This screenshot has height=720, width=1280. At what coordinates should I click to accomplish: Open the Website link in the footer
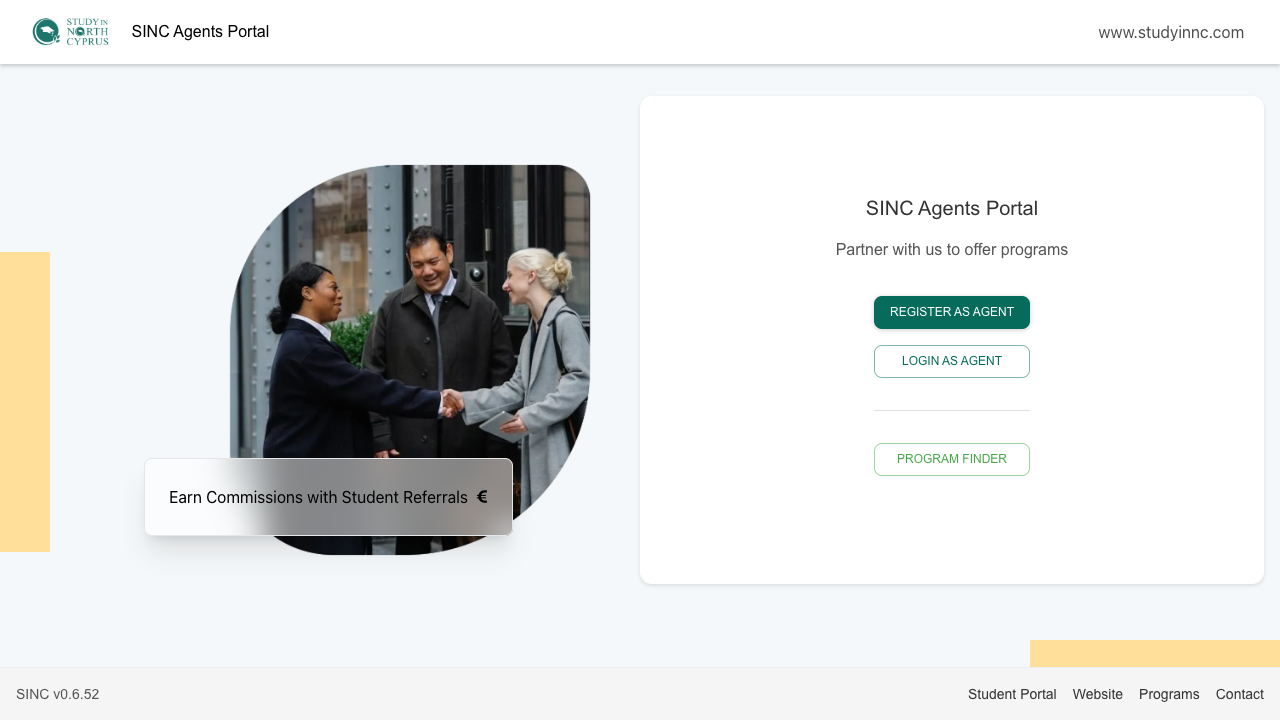pyautogui.click(x=1098, y=694)
